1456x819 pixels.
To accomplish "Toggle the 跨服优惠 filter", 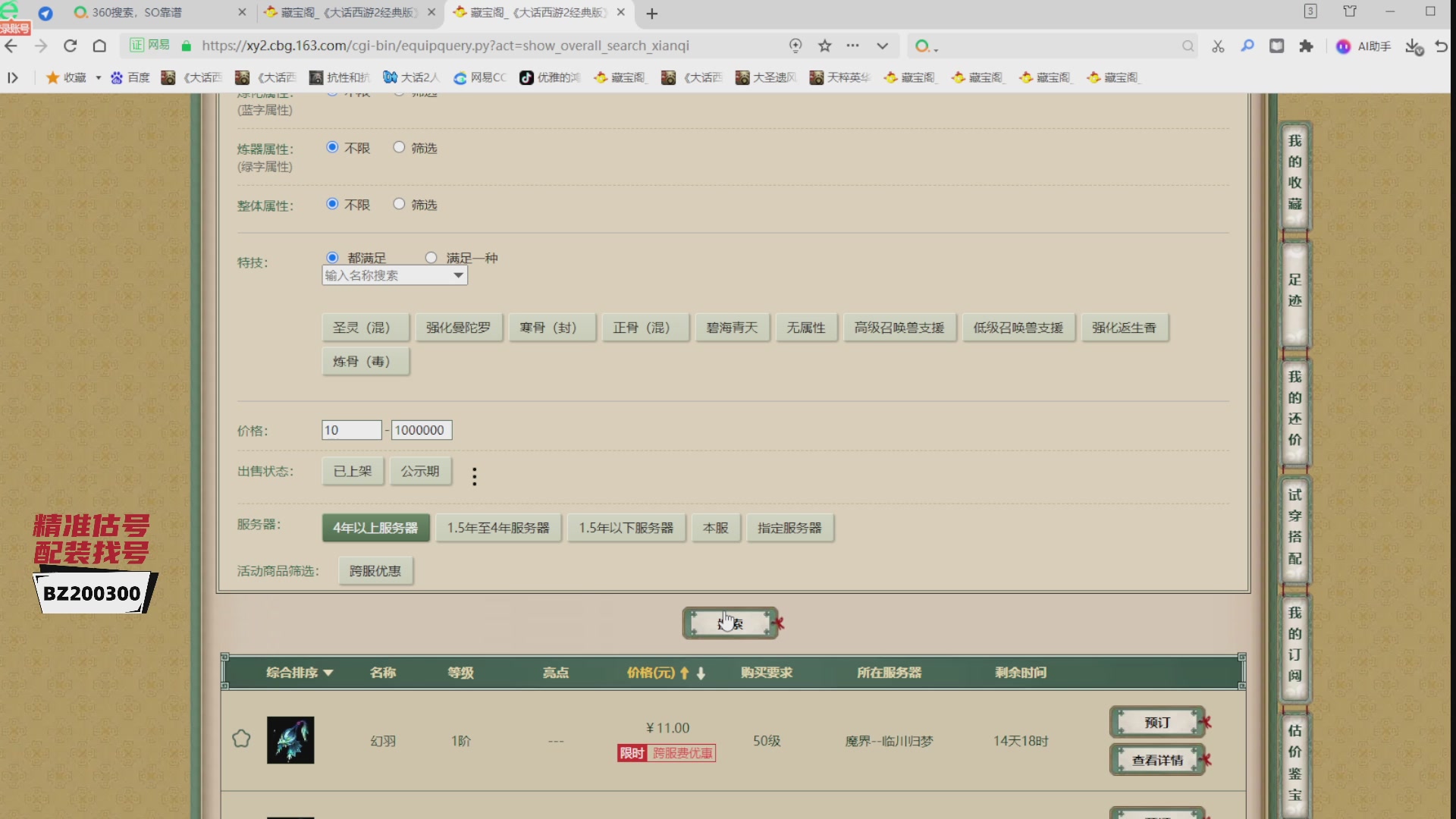I will (375, 571).
